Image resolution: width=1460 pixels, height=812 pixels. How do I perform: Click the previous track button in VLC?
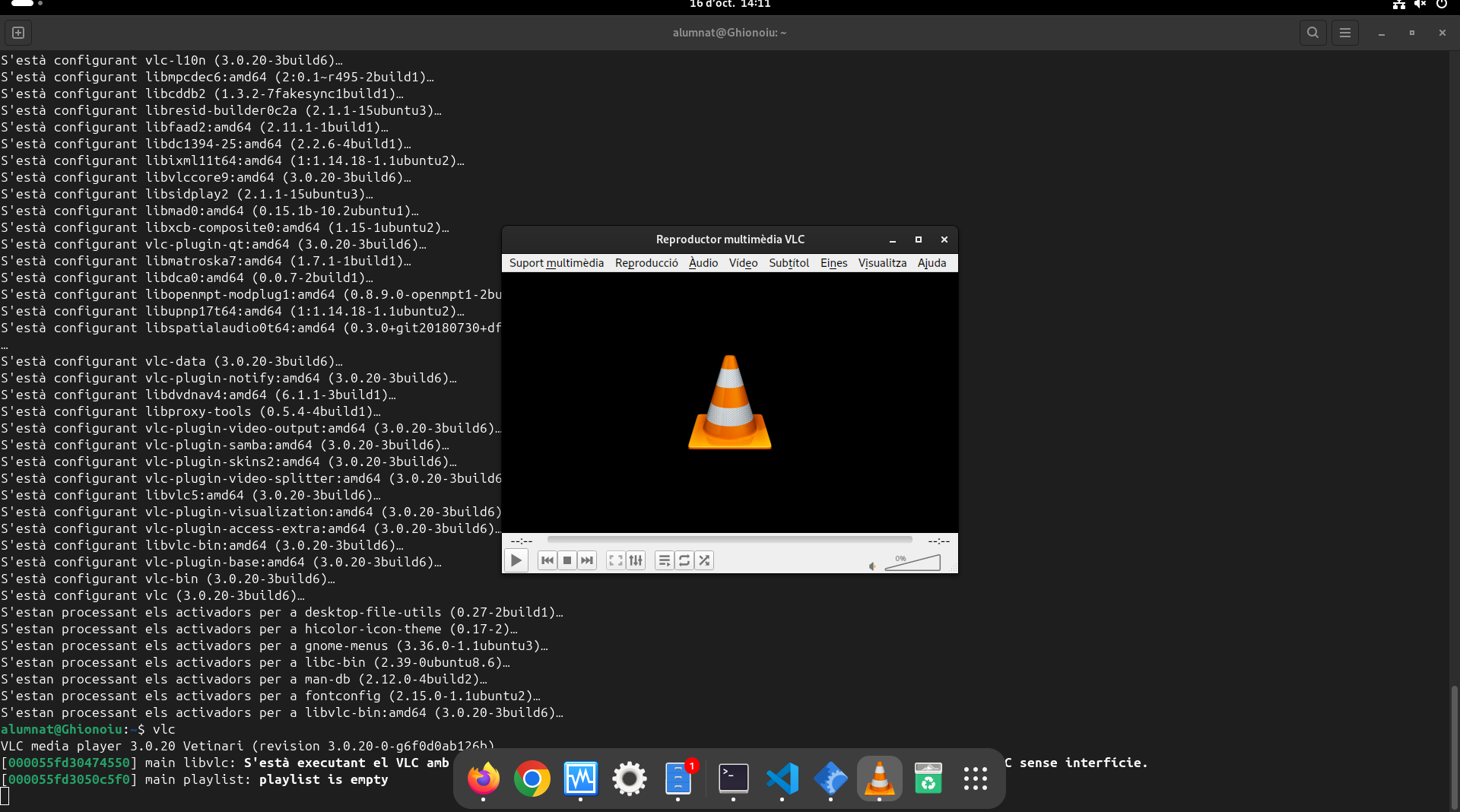[547, 560]
